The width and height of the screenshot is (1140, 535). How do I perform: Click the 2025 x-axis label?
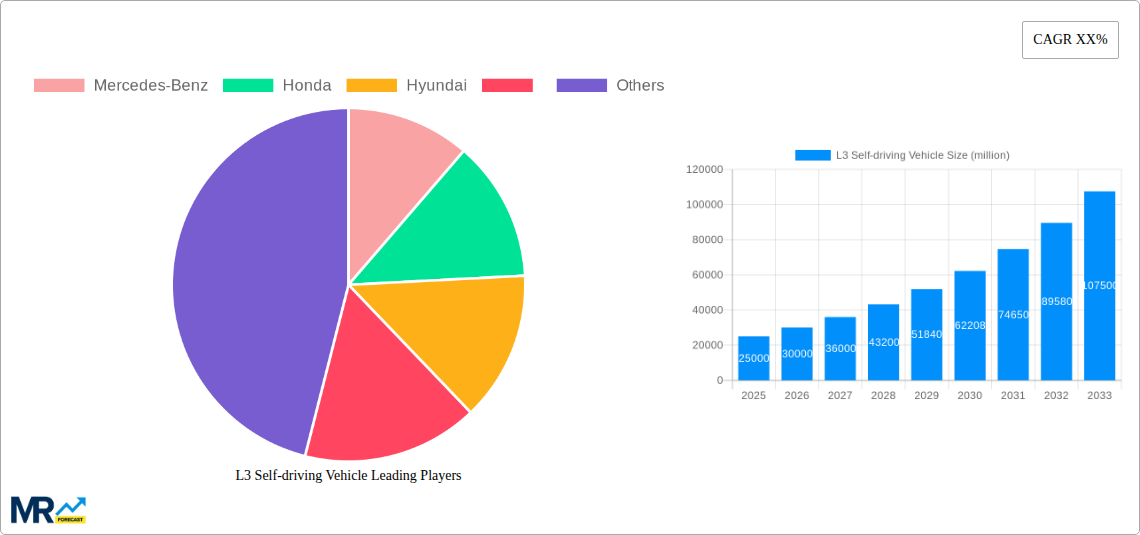coord(753,395)
